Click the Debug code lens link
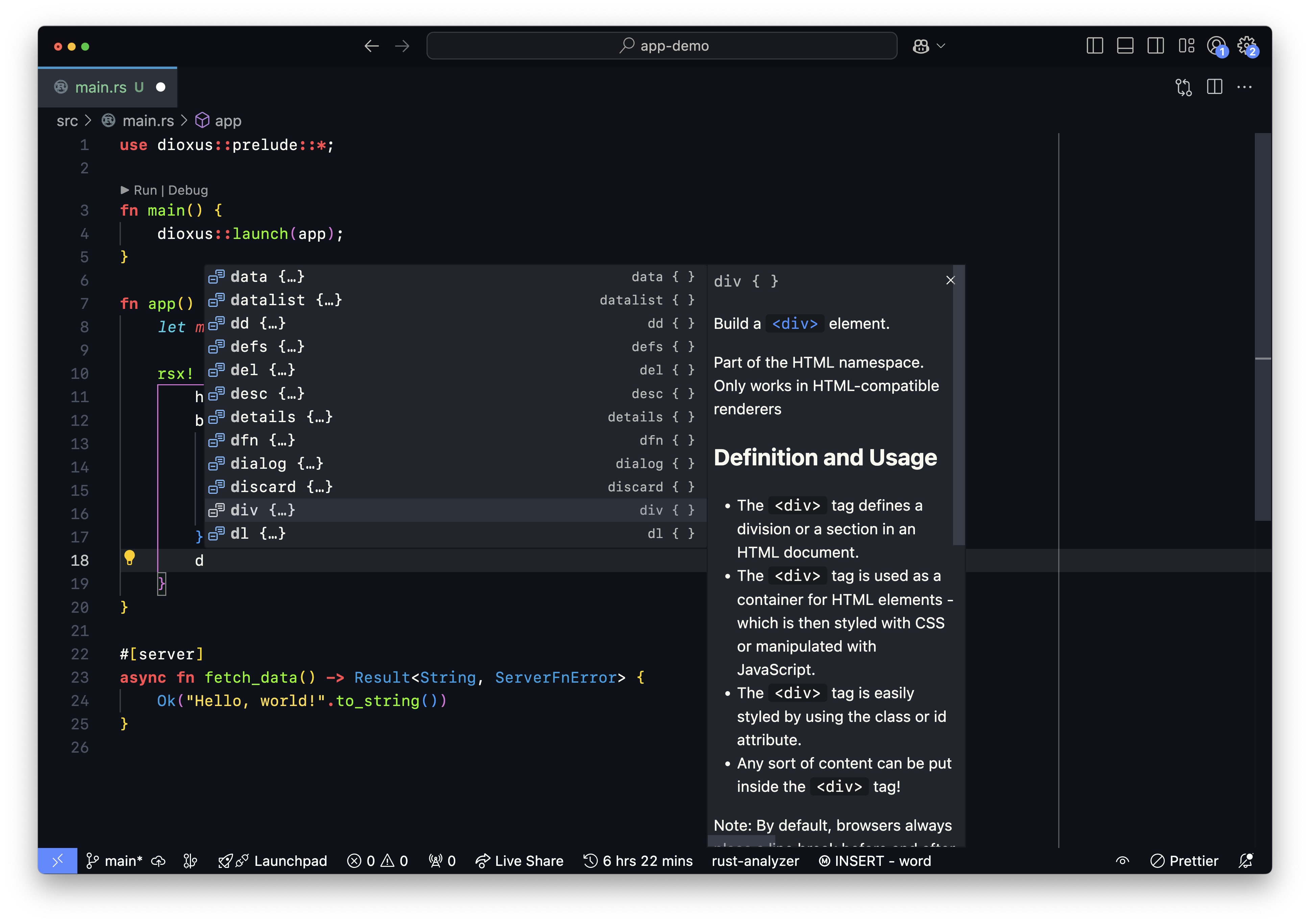This screenshot has height=924, width=1310. (x=188, y=190)
